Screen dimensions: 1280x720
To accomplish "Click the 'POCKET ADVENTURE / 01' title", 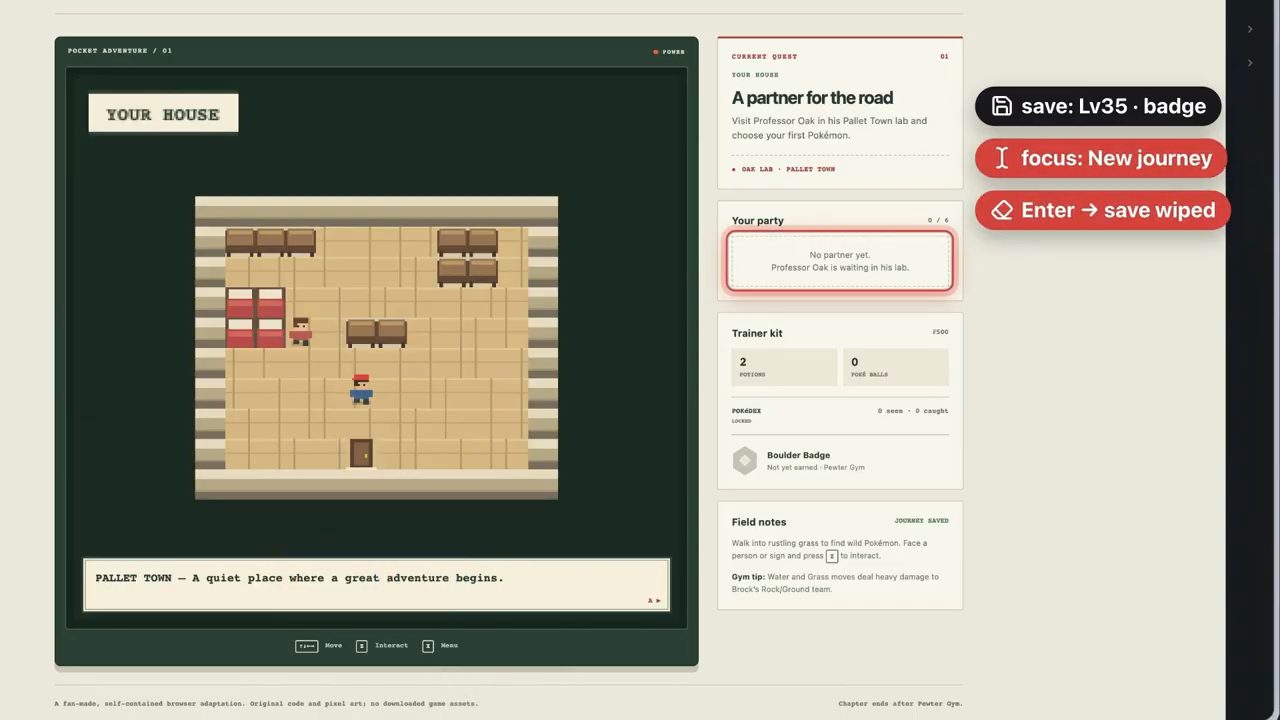I will coord(120,51).
